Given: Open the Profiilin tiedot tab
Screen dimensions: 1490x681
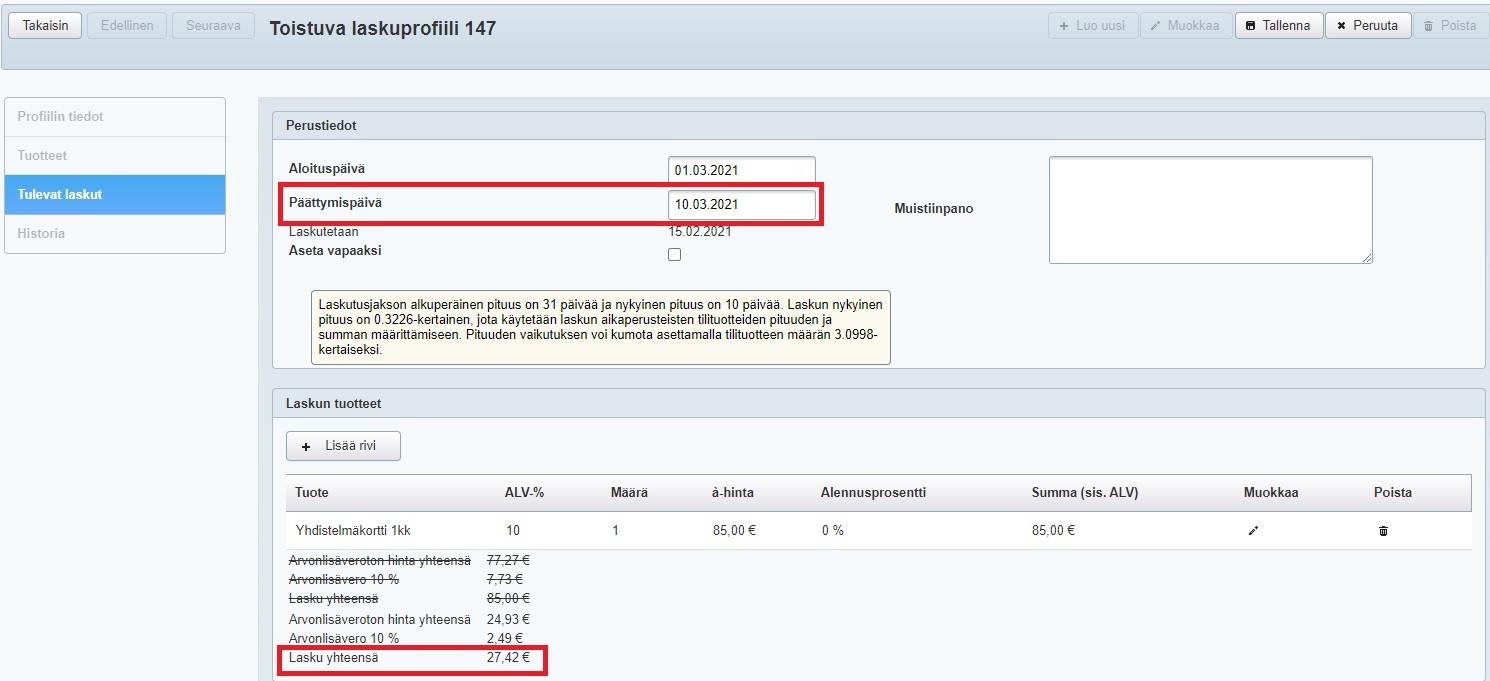Looking at the screenshot, I should (115, 117).
